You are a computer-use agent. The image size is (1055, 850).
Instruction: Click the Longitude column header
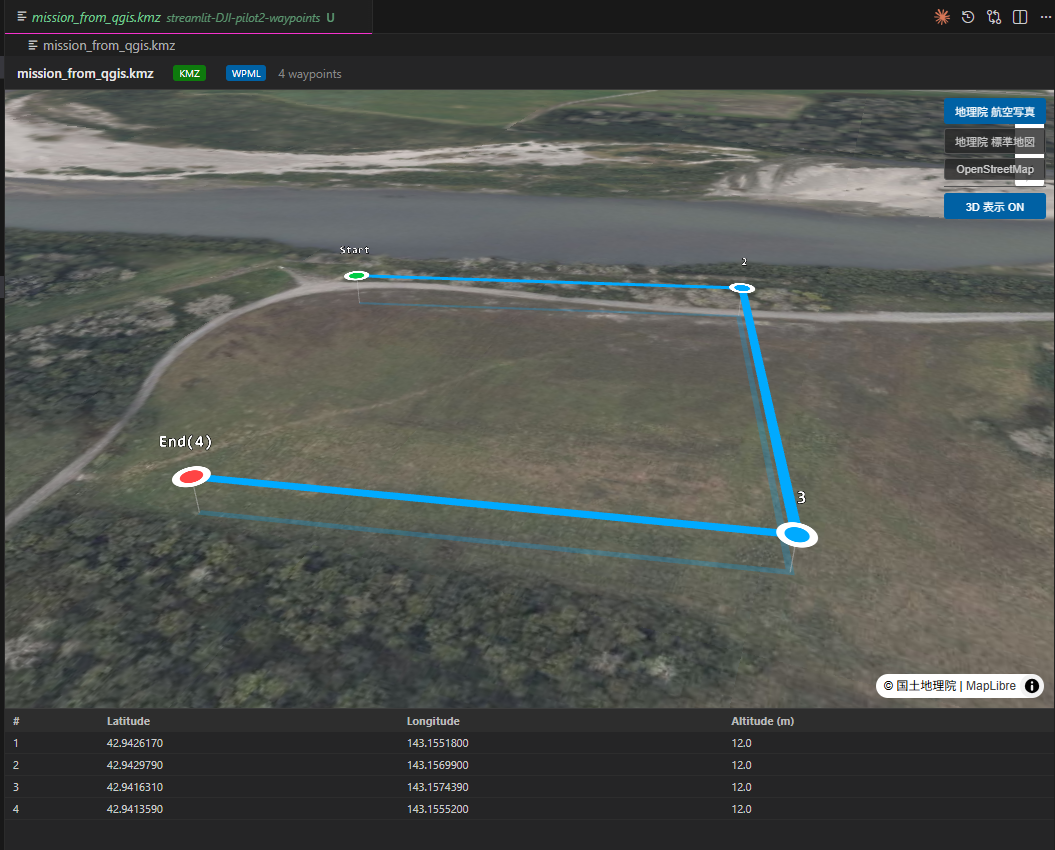[433, 721]
